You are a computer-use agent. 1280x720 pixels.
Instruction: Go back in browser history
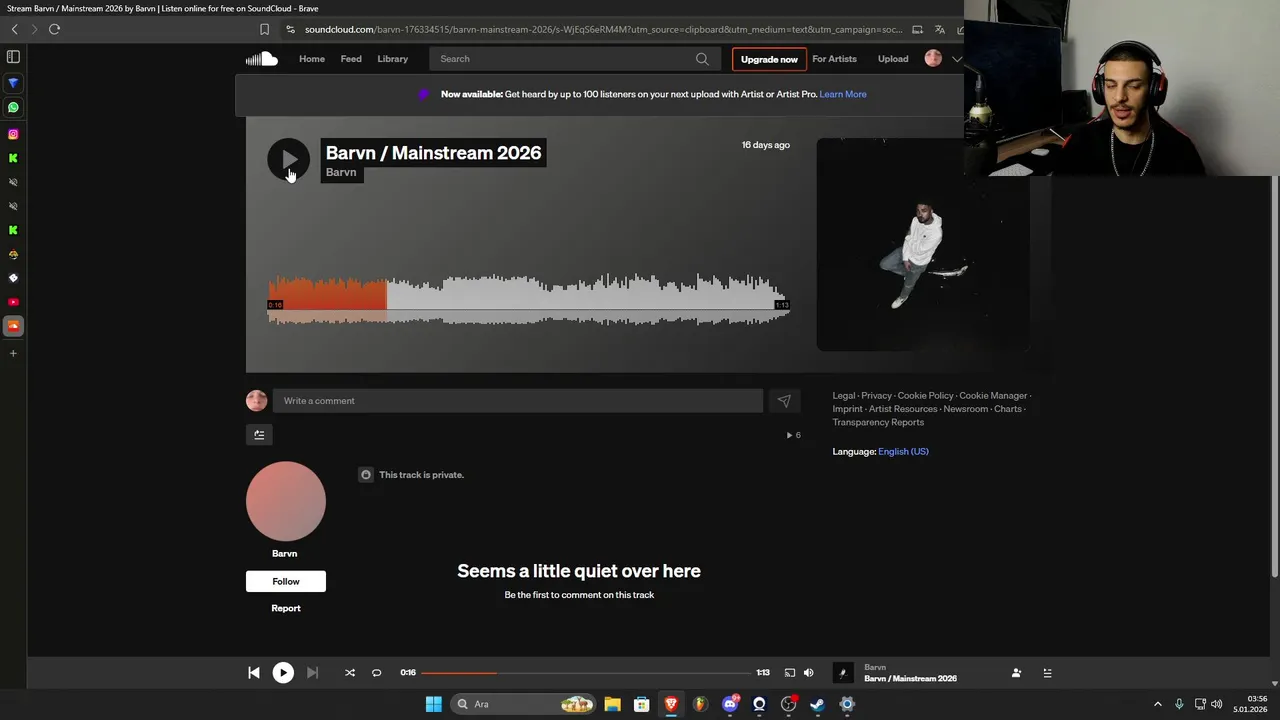tap(14, 29)
